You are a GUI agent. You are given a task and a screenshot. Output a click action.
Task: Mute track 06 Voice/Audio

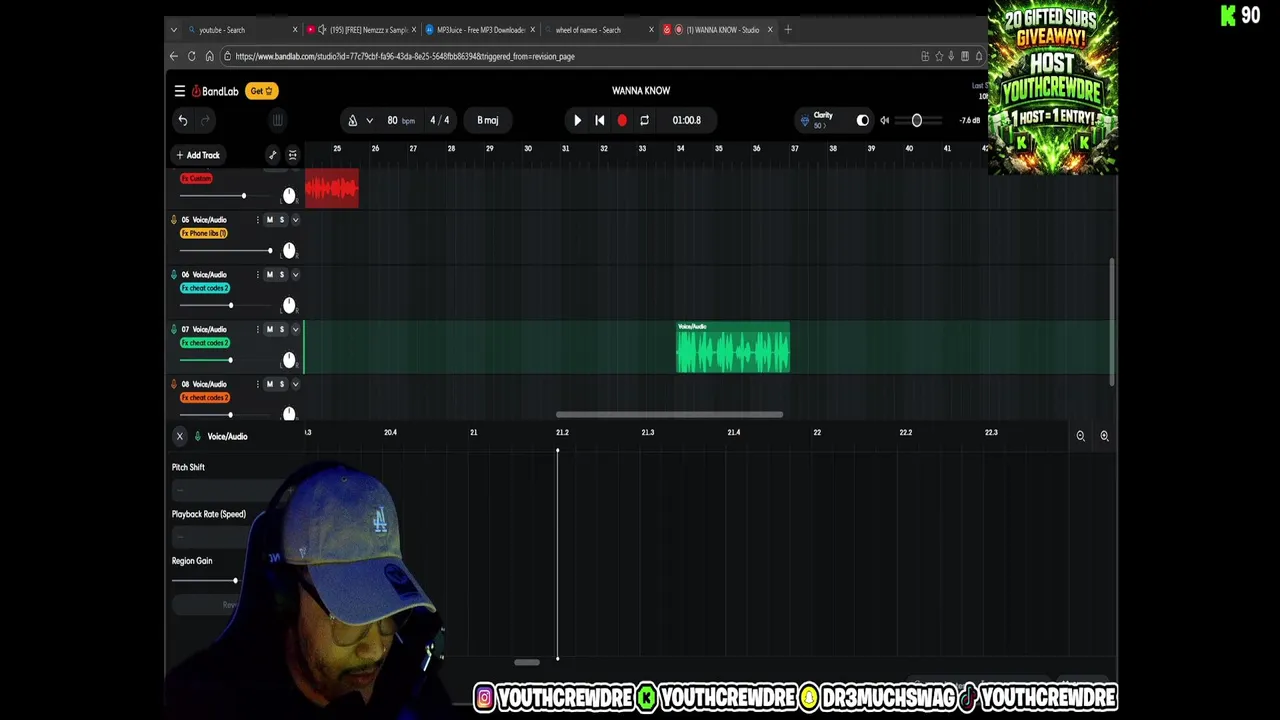269,275
